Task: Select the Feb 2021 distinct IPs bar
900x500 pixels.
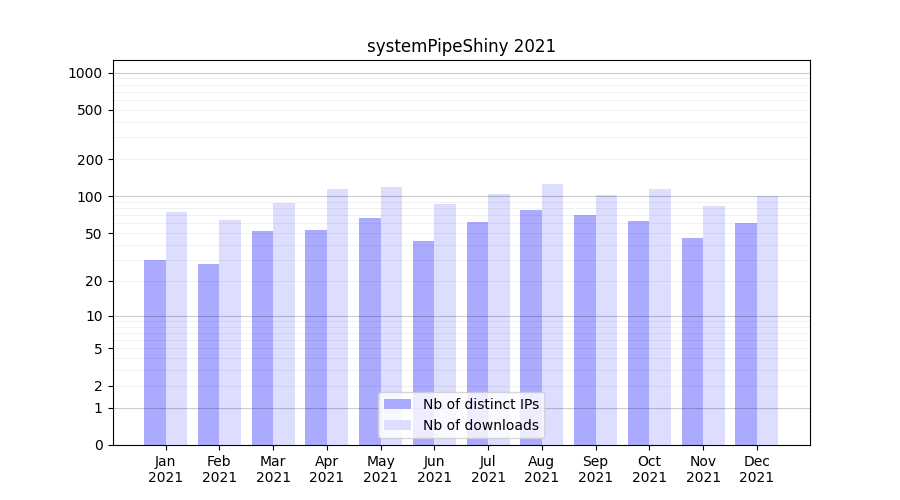Action: click(x=209, y=355)
